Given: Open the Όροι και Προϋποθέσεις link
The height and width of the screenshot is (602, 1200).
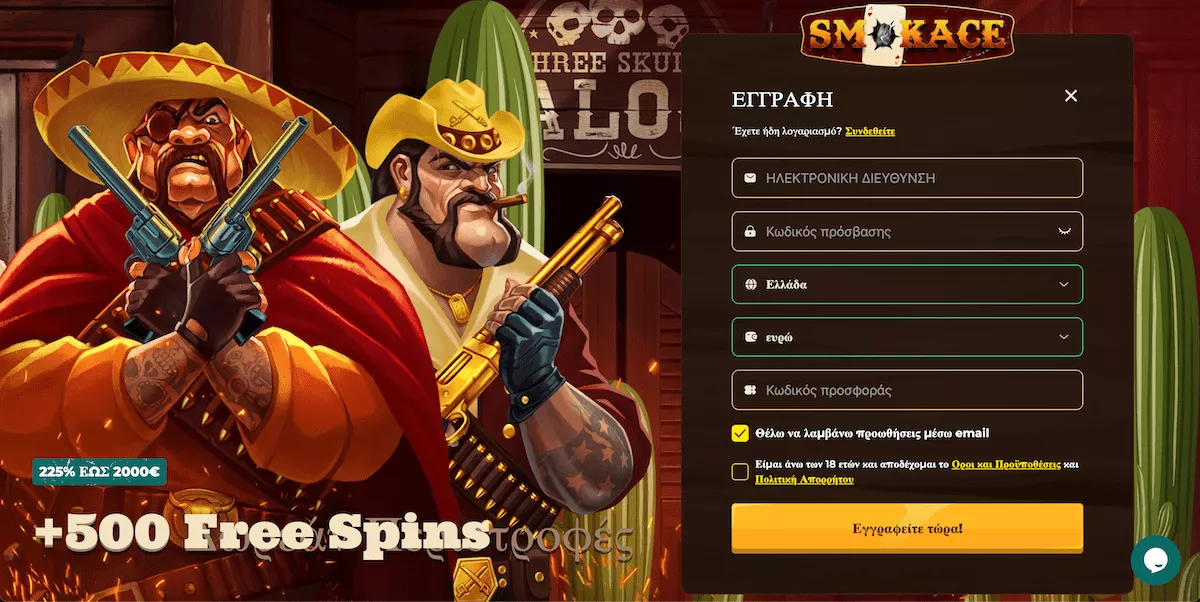Looking at the screenshot, I should 1006,465.
